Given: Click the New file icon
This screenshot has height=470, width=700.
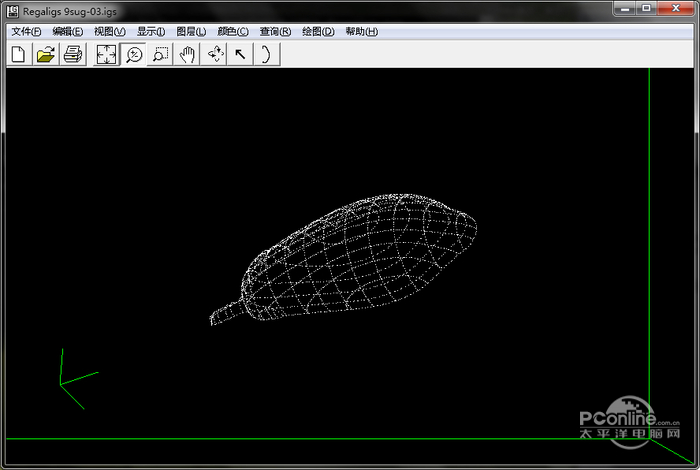Looking at the screenshot, I should pyautogui.click(x=18, y=54).
